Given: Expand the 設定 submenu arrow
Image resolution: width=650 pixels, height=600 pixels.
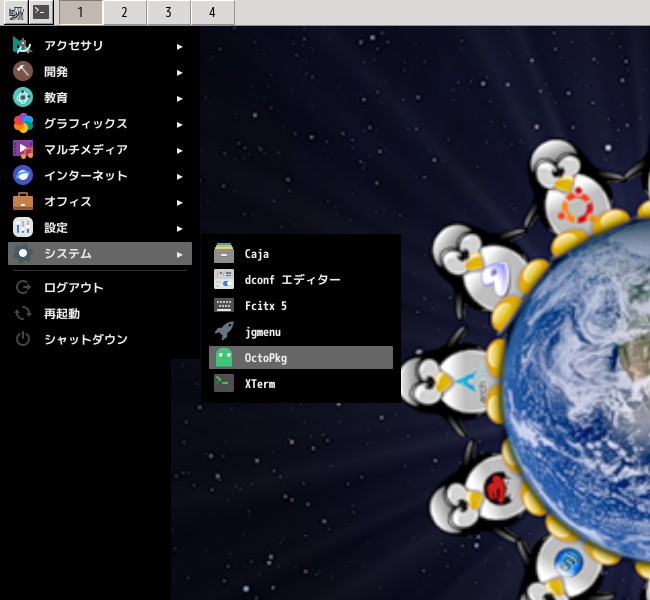Looking at the screenshot, I should pyautogui.click(x=179, y=229).
